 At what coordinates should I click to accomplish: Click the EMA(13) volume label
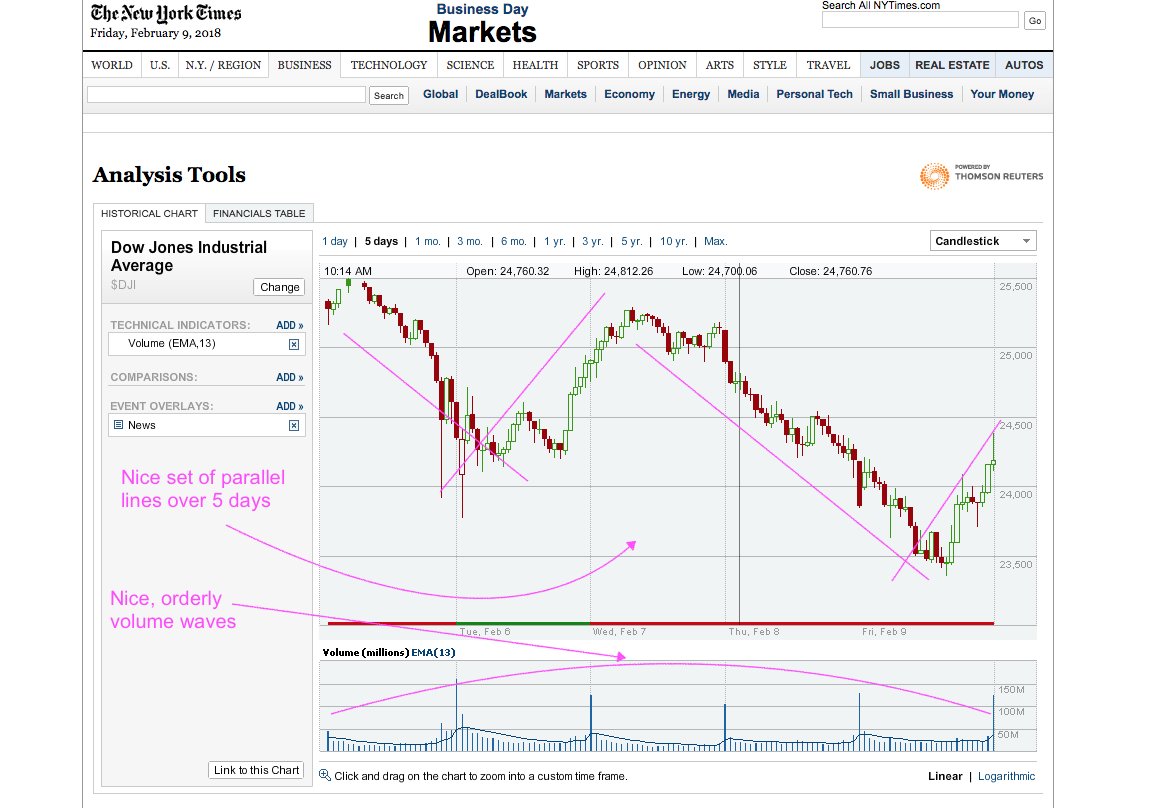point(433,653)
